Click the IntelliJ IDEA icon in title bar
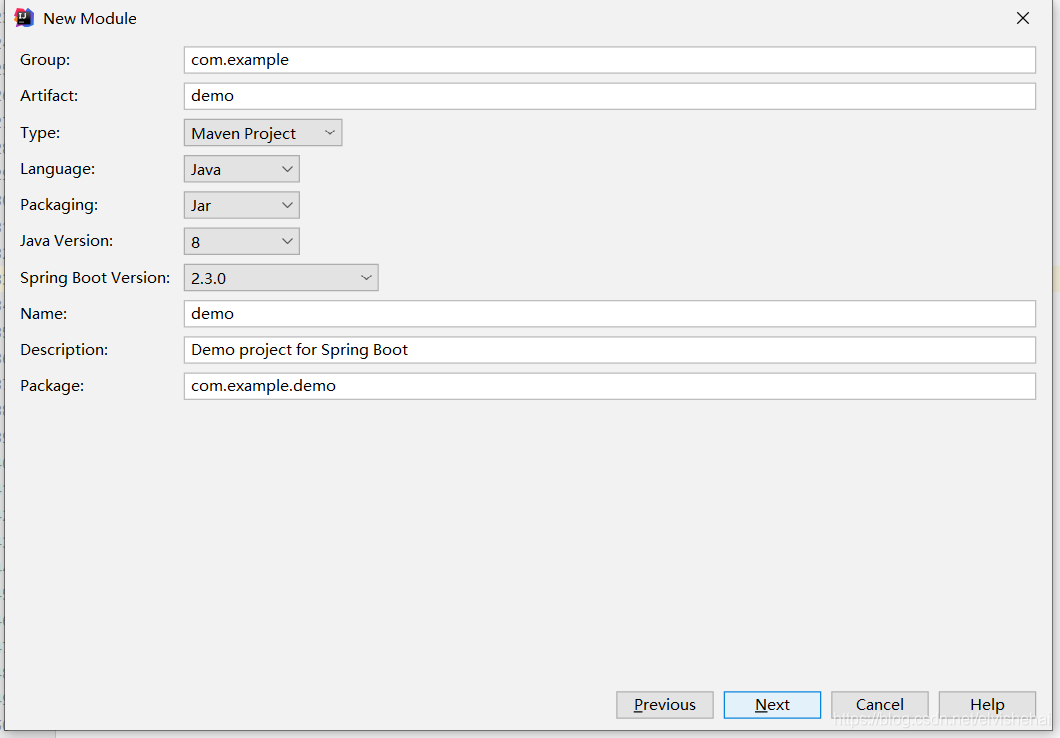 point(24,18)
